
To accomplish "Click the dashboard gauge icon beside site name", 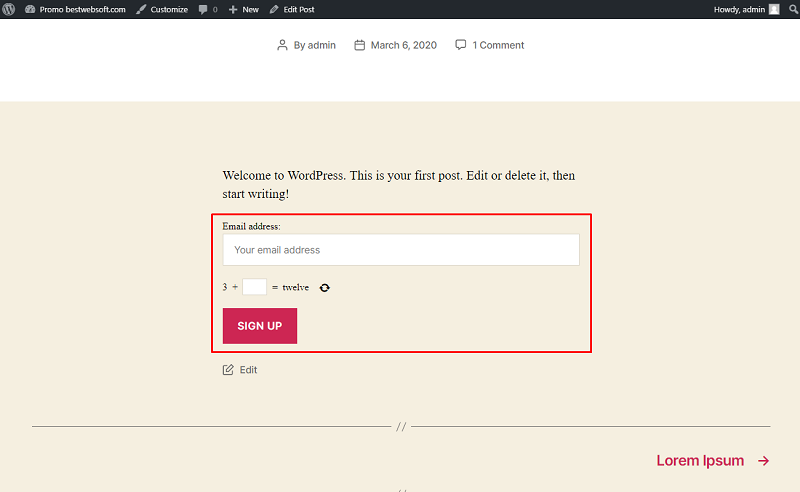I will pos(30,9).
